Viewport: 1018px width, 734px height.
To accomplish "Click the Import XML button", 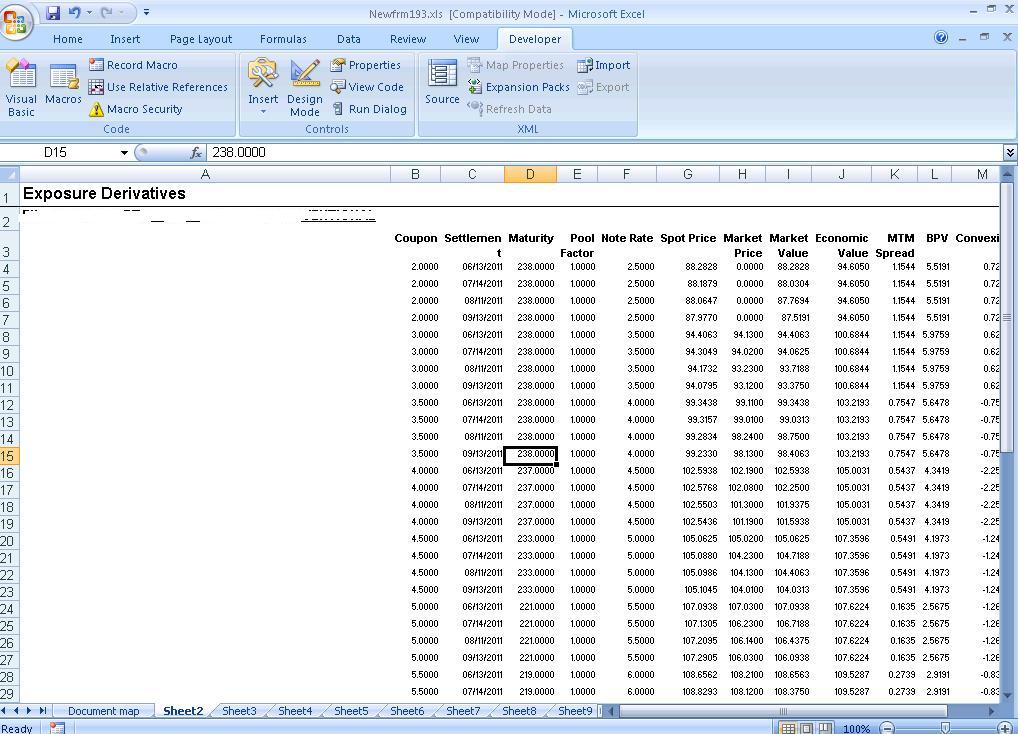I will pyautogui.click(x=604, y=65).
